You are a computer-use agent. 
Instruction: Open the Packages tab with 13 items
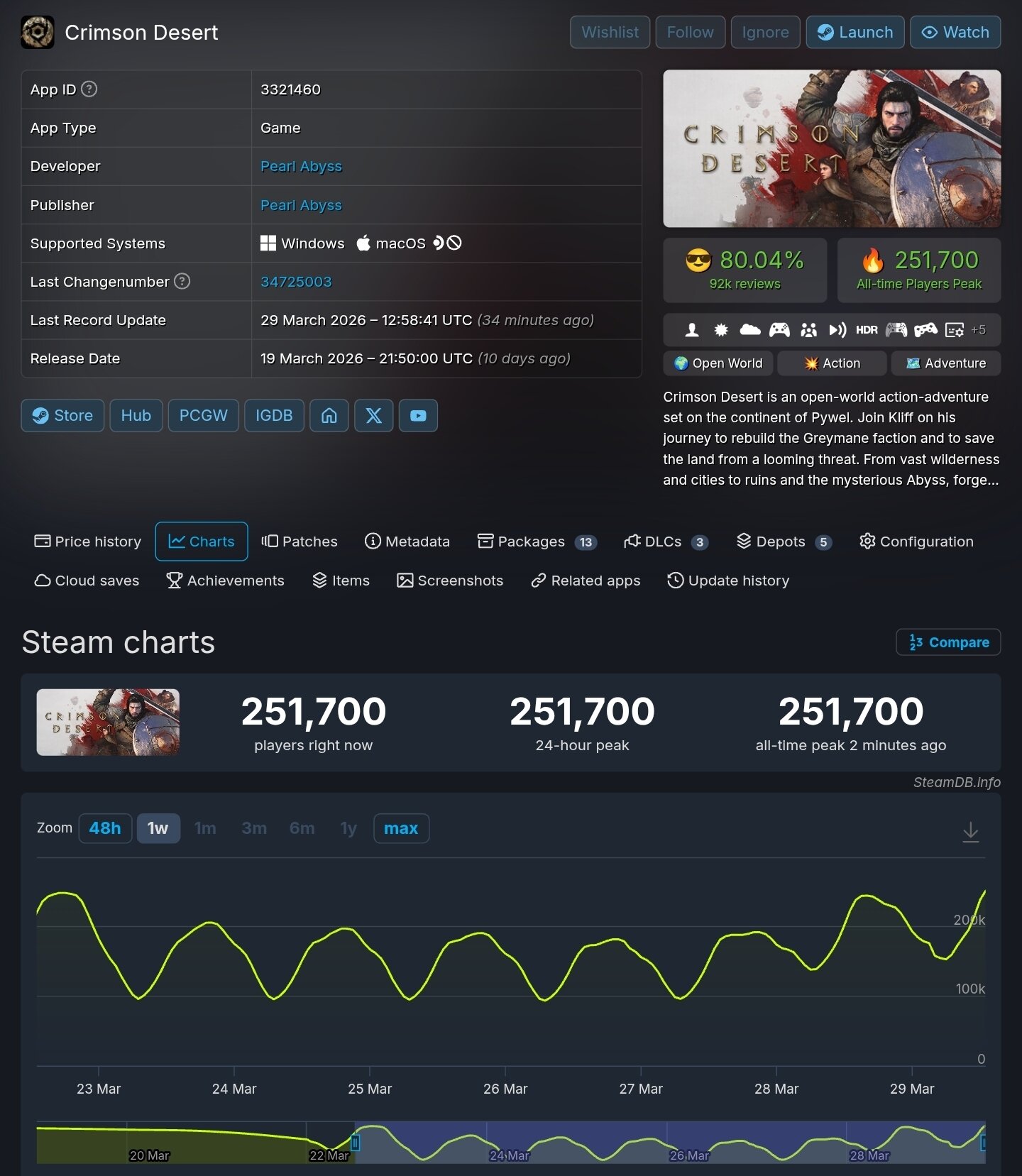tap(537, 542)
